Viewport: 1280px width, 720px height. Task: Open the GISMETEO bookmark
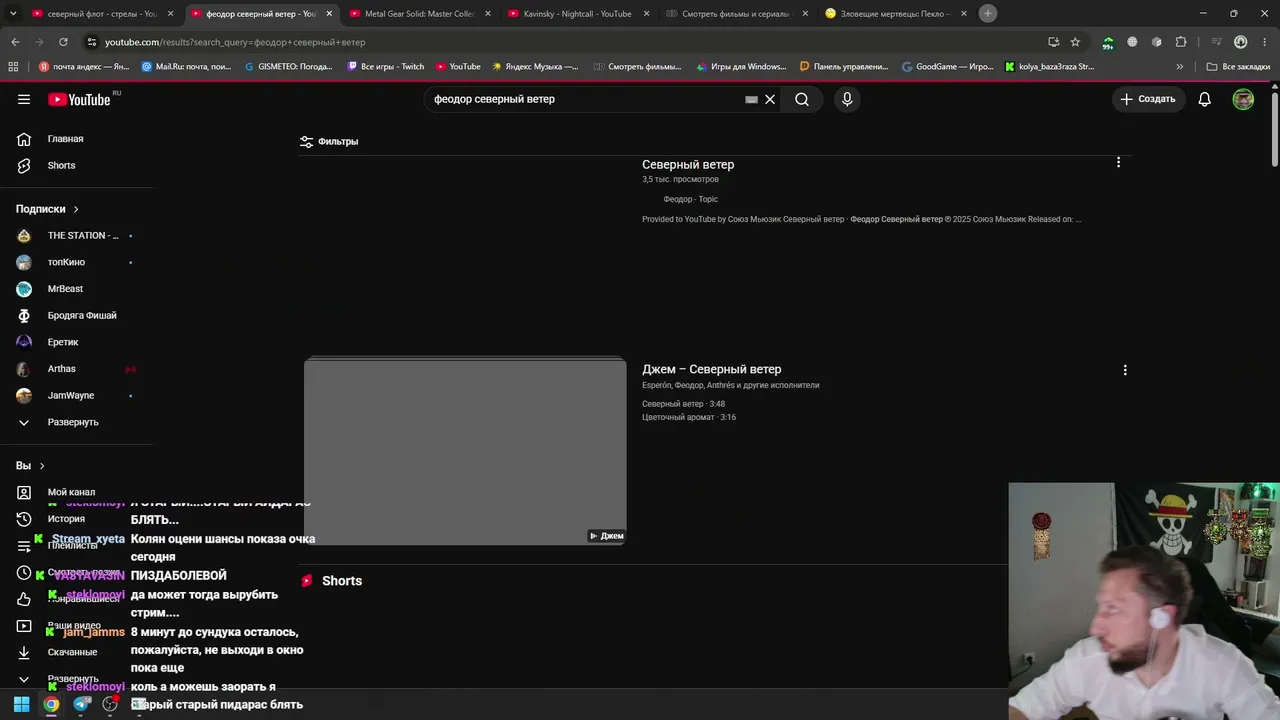[x=289, y=67]
